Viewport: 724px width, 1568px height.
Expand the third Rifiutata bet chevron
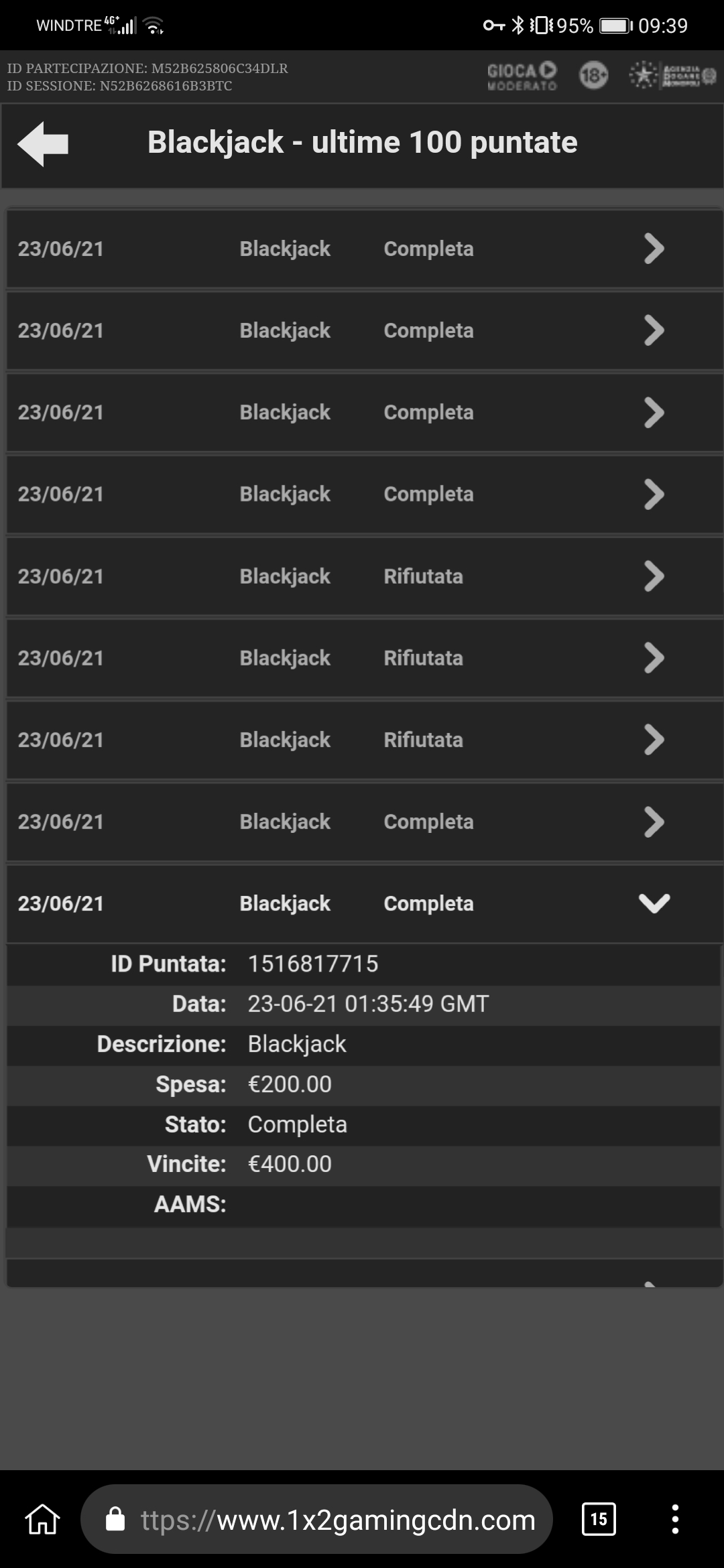click(654, 740)
